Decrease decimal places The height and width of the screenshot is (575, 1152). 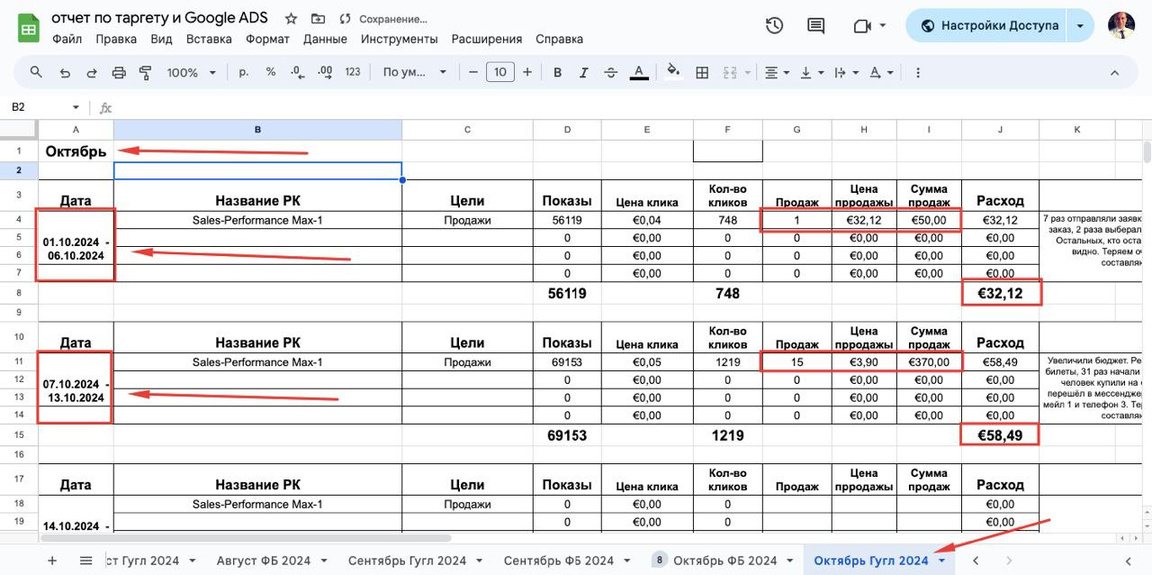coord(298,72)
